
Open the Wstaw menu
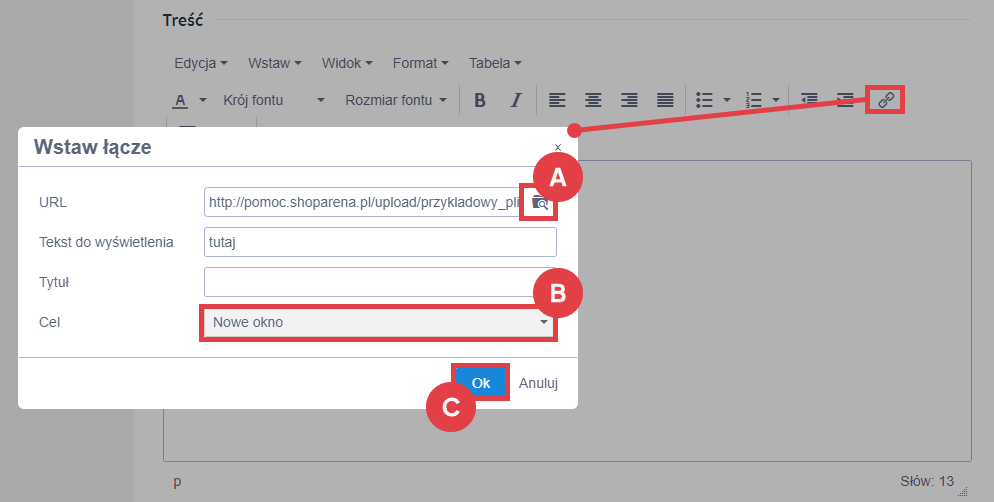(x=274, y=63)
